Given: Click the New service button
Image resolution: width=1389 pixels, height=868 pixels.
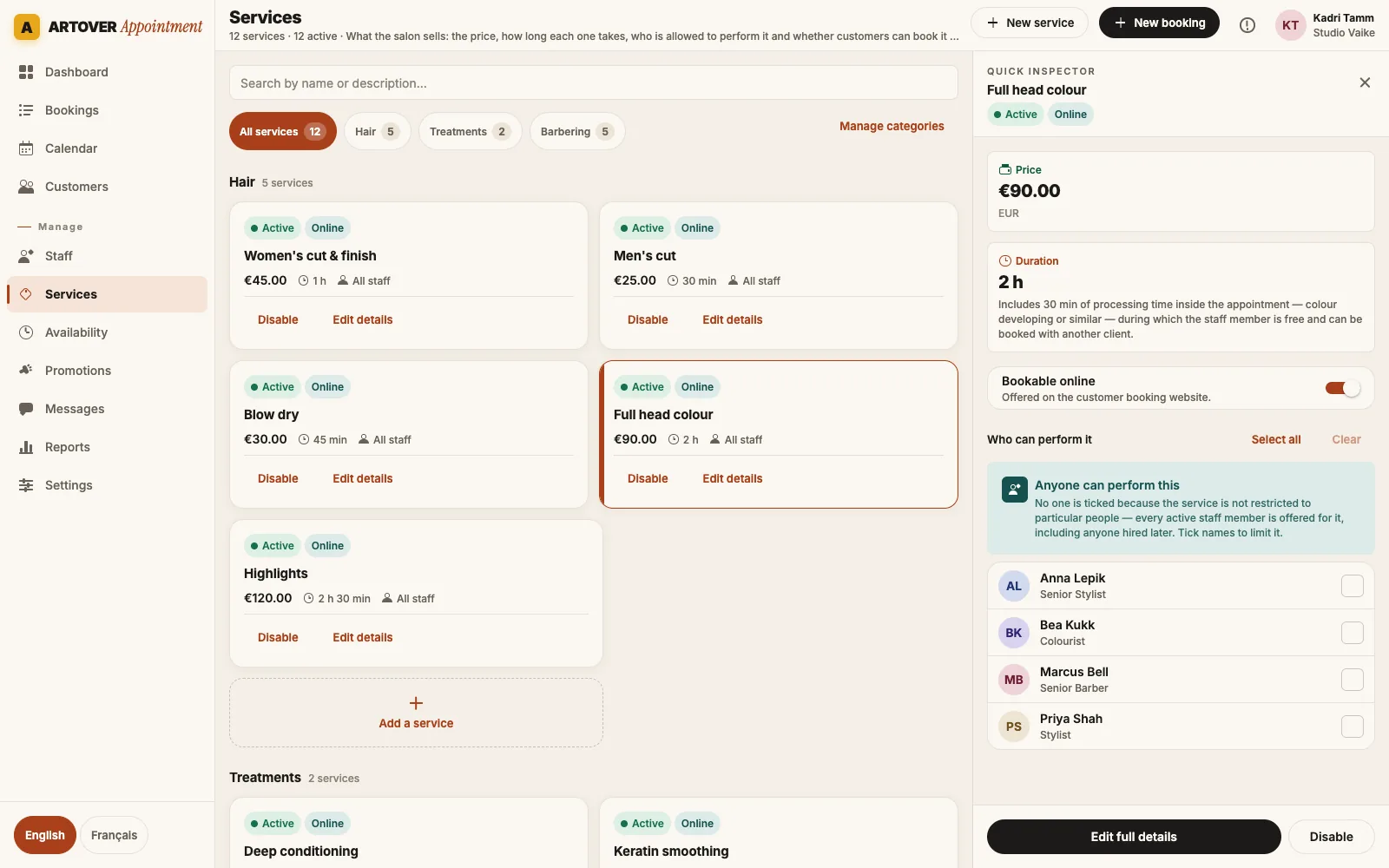Looking at the screenshot, I should point(1030,23).
